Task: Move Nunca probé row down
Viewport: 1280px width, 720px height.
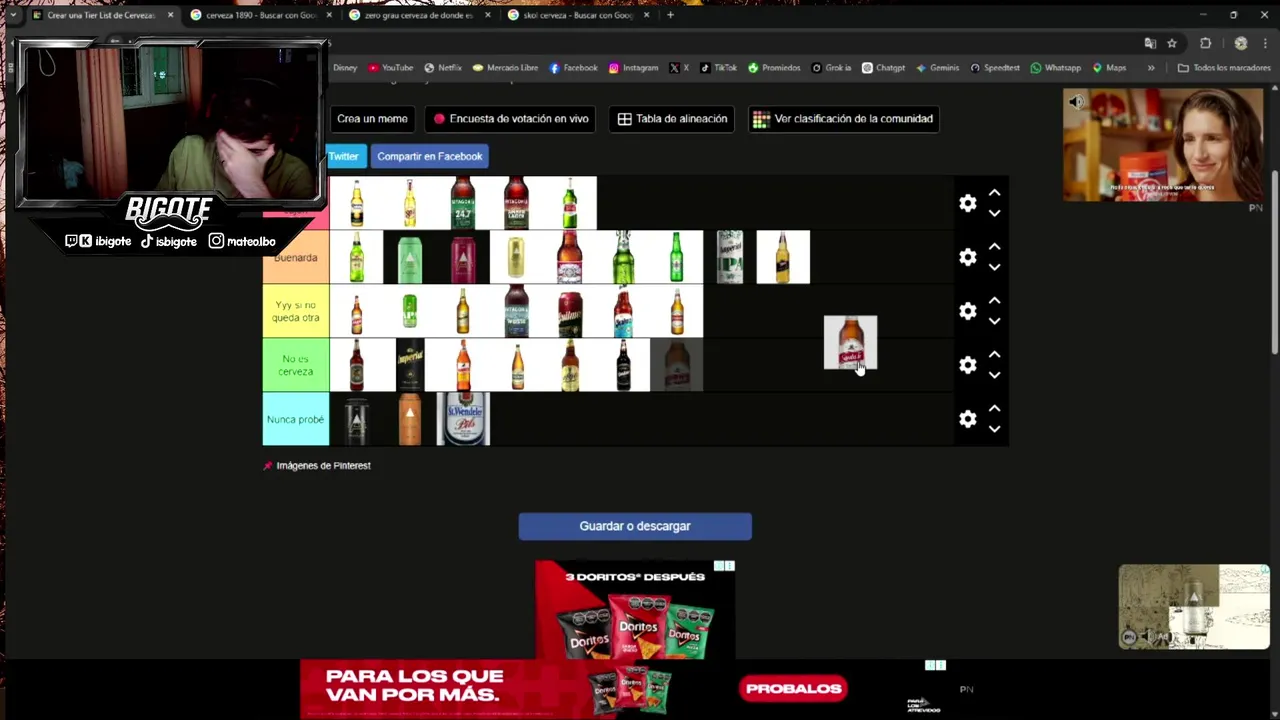Action: [x=994, y=429]
